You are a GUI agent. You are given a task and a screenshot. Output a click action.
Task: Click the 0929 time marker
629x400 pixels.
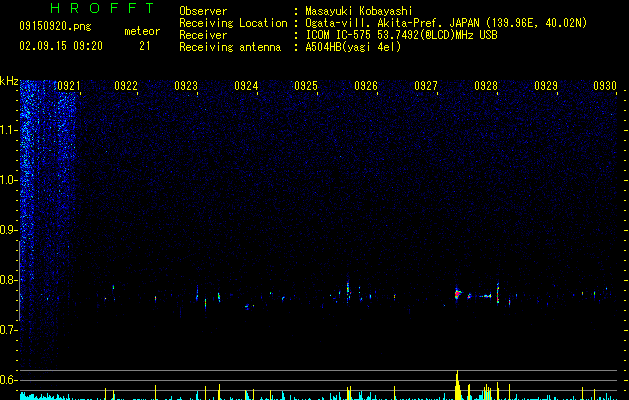546,86
